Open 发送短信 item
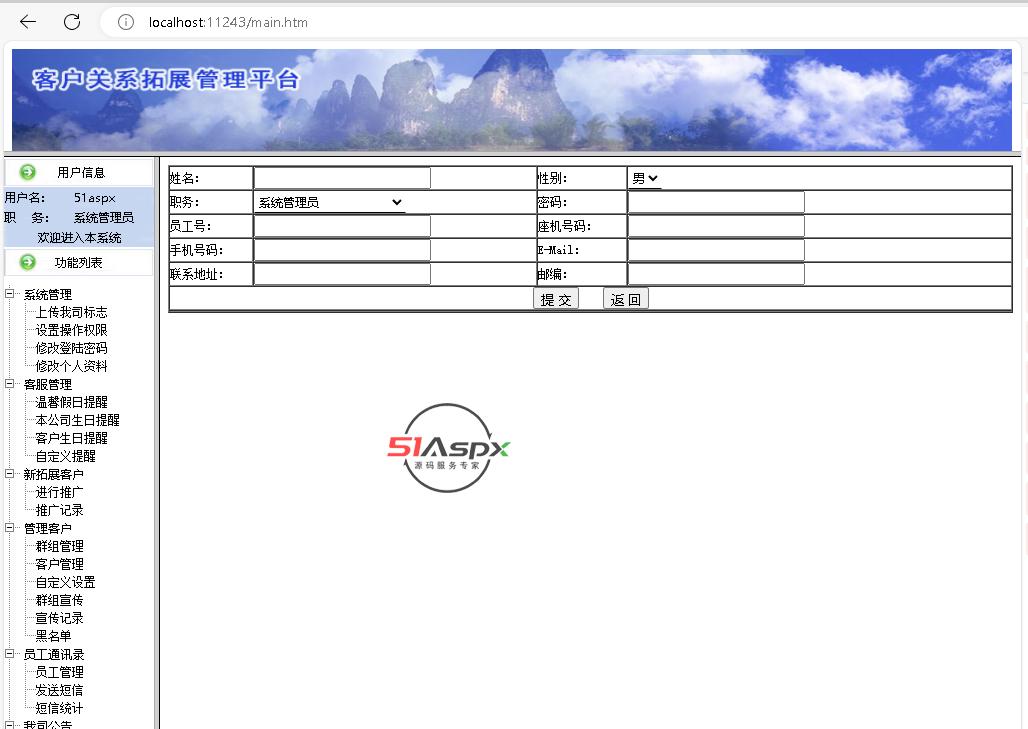 60,690
